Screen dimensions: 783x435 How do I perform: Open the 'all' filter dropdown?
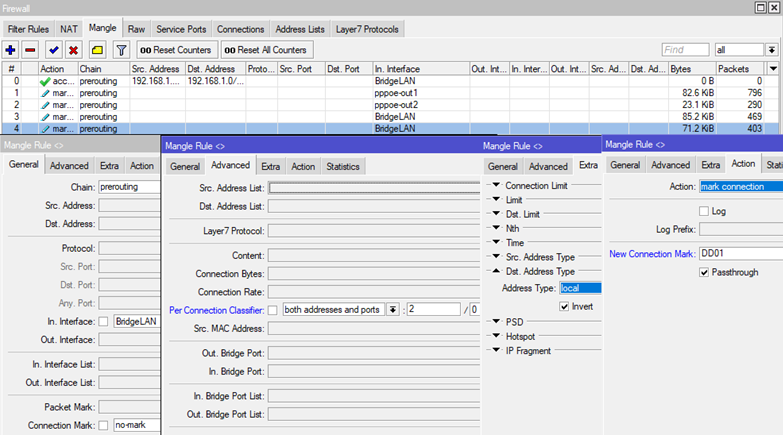click(x=772, y=49)
